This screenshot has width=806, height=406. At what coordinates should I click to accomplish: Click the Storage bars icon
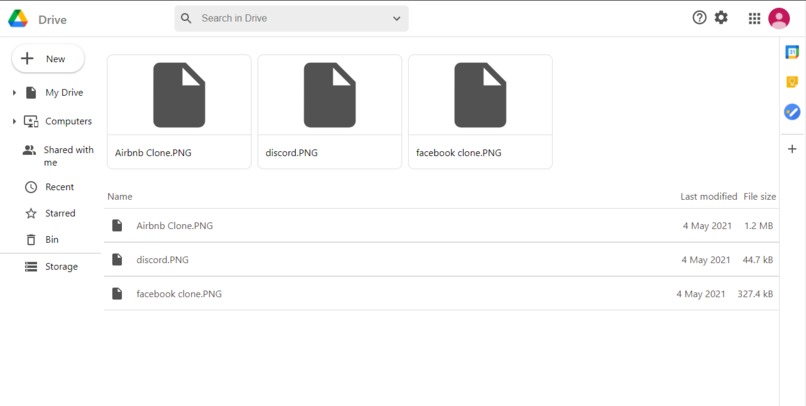(31, 267)
